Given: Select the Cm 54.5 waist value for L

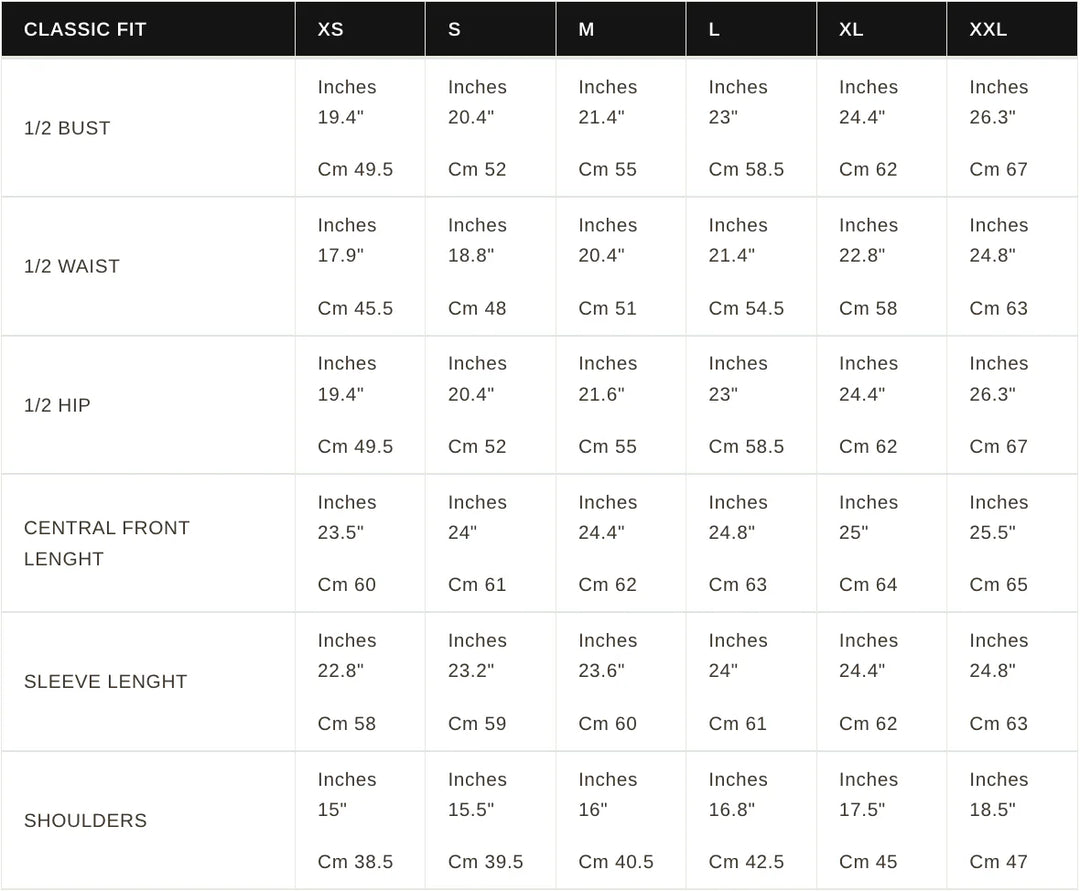Looking at the screenshot, I should point(746,308).
